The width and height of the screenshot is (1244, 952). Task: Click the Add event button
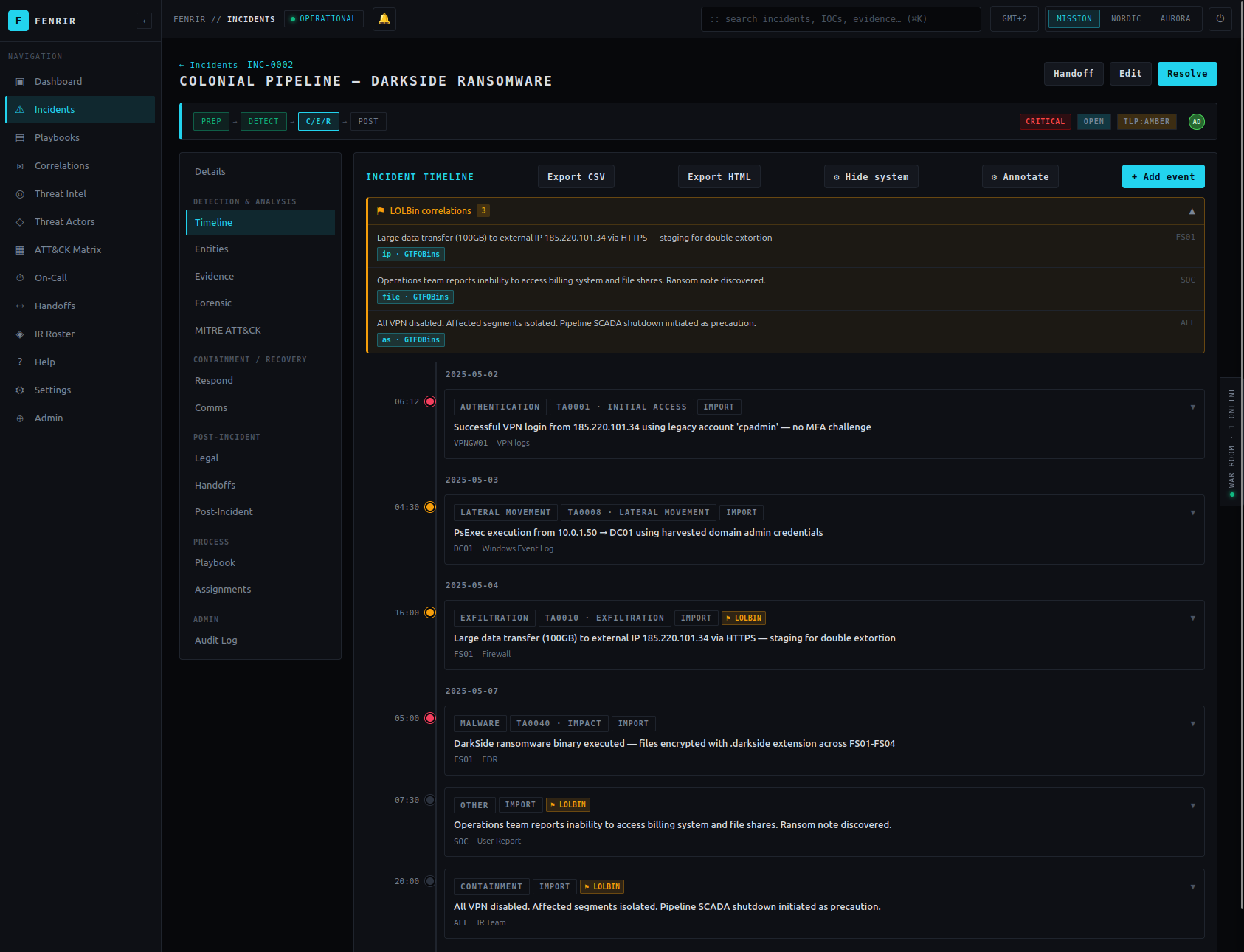(x=1164, y=176)
